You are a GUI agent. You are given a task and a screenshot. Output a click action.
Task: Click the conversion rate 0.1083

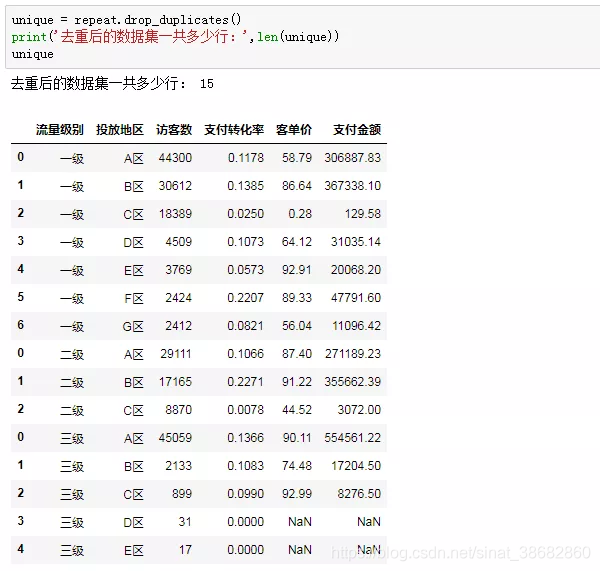(245, 466)
